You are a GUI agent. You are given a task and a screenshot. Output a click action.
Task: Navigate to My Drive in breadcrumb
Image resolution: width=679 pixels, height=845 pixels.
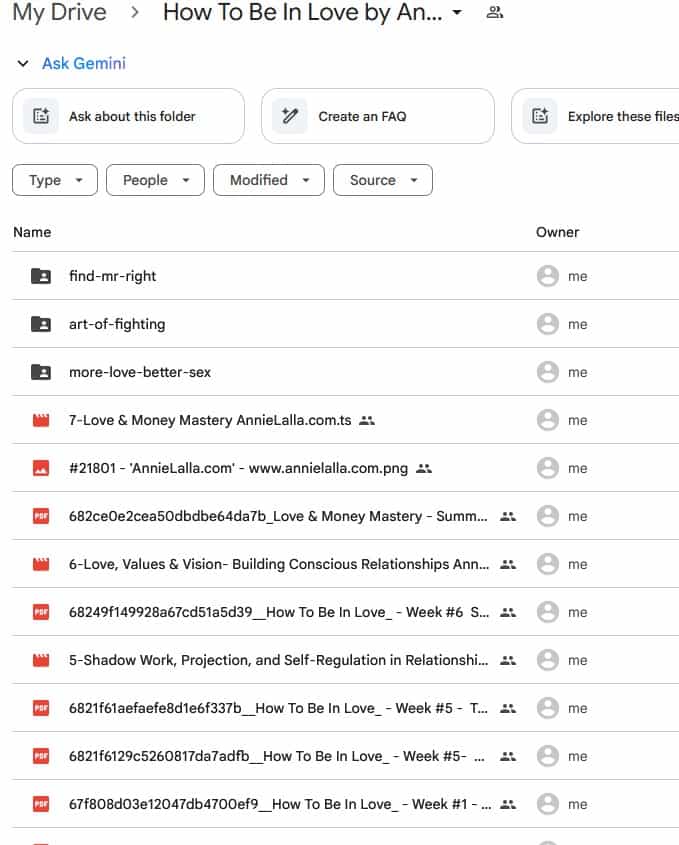tap(57, 13)
